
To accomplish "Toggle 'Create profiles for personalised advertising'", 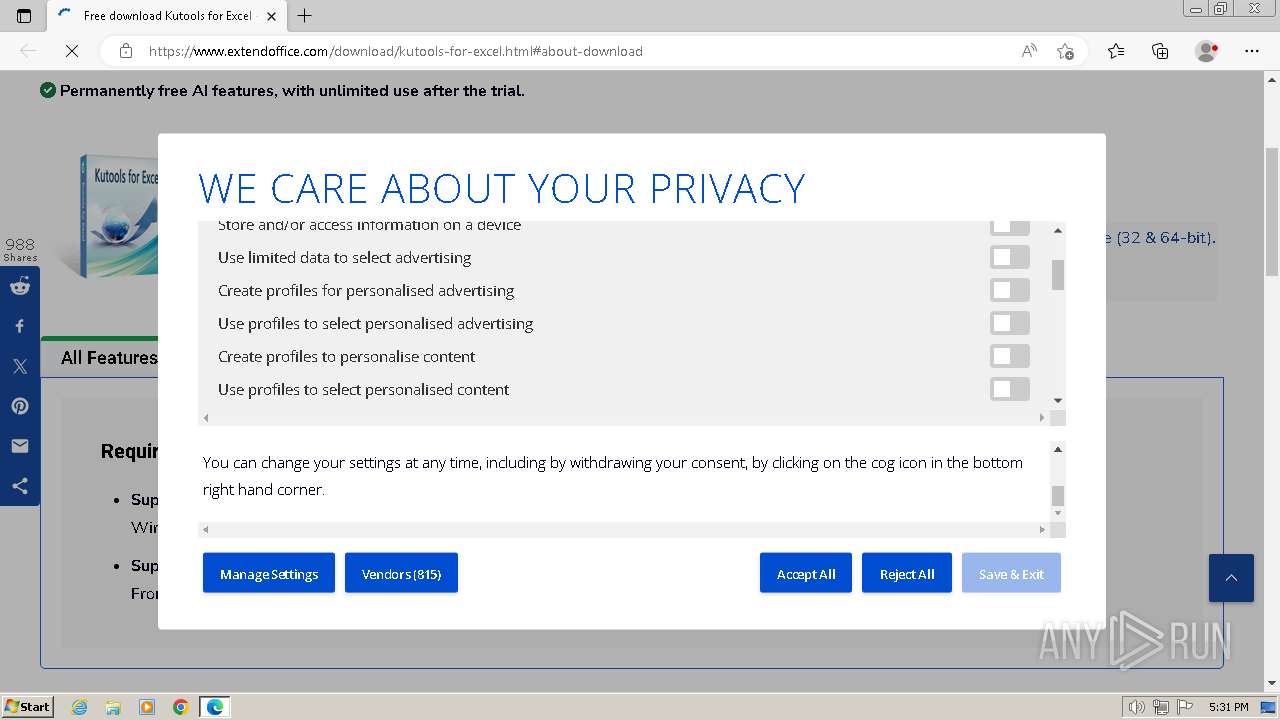I will click(1010, 290).
